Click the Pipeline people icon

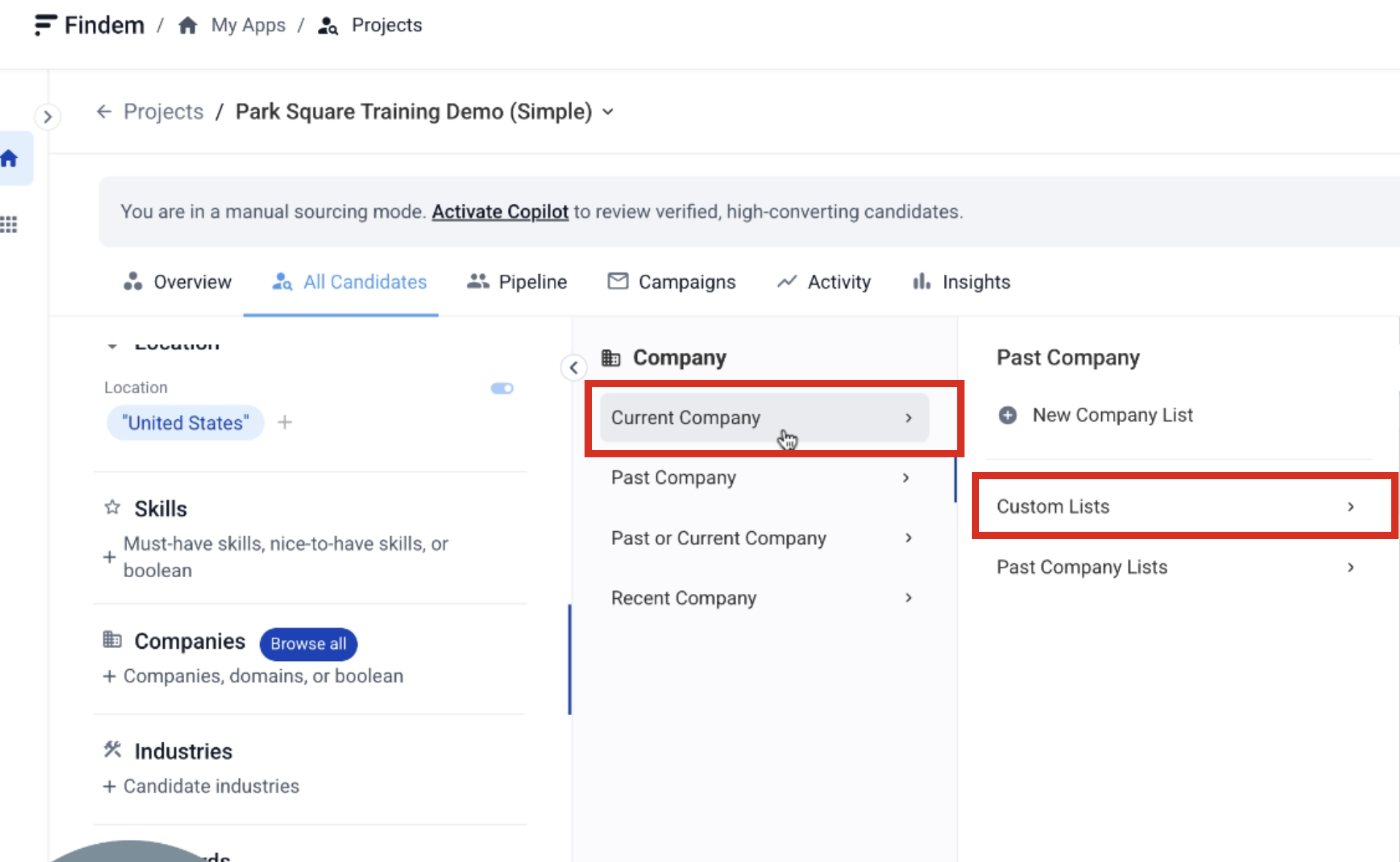(x=478, y=281)
